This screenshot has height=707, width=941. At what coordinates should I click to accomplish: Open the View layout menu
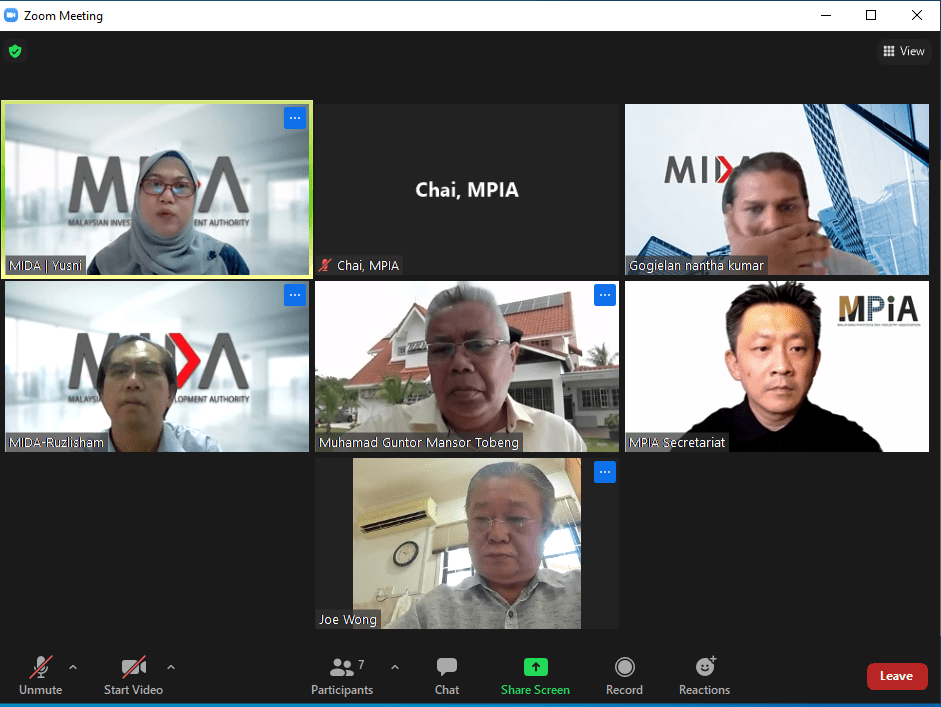[x=904, y=51]
